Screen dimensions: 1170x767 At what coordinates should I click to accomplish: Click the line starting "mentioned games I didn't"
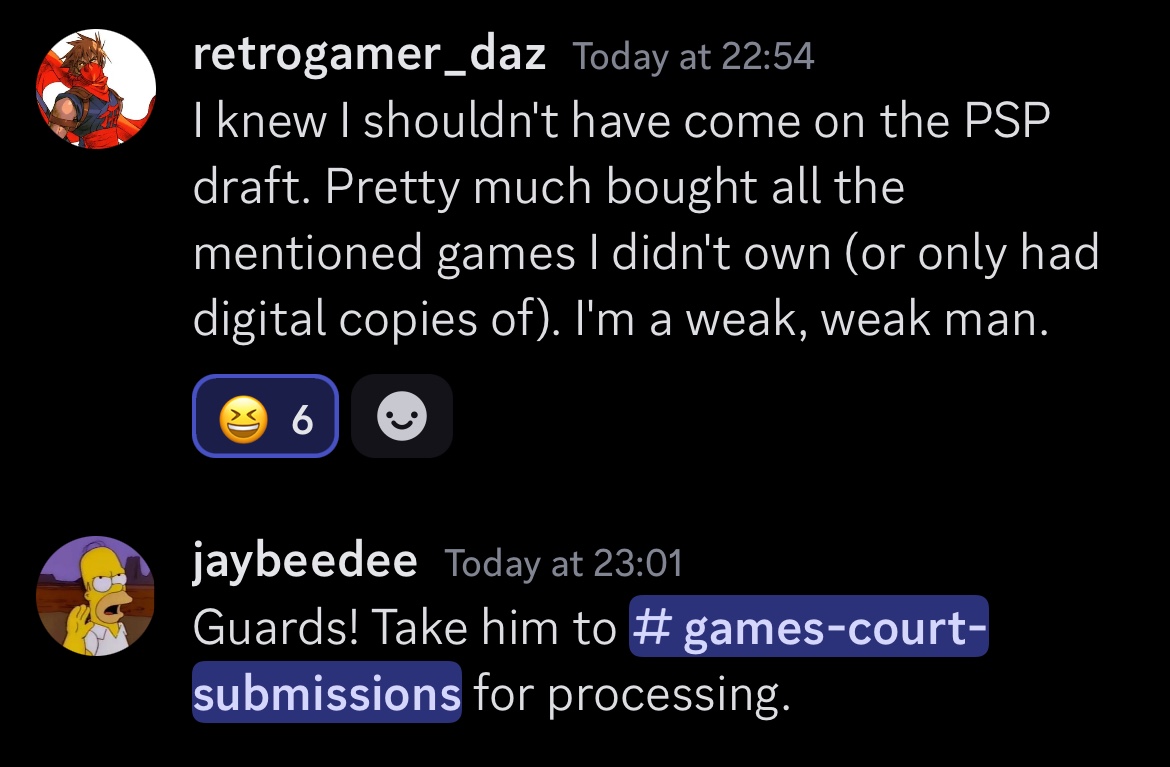[645, 253]
